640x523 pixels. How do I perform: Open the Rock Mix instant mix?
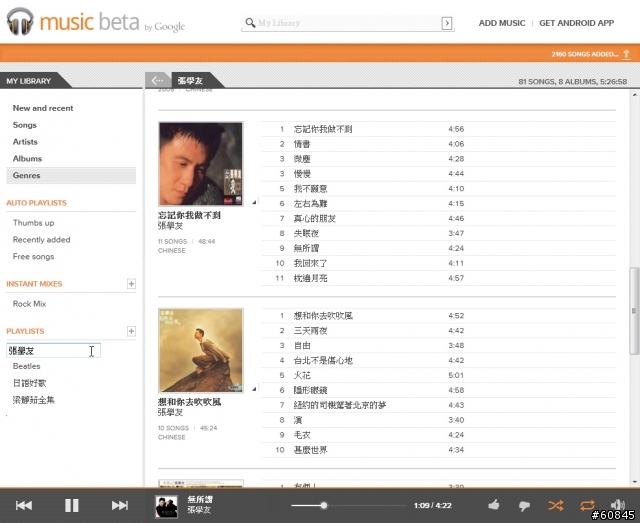(x=29, y=304)
